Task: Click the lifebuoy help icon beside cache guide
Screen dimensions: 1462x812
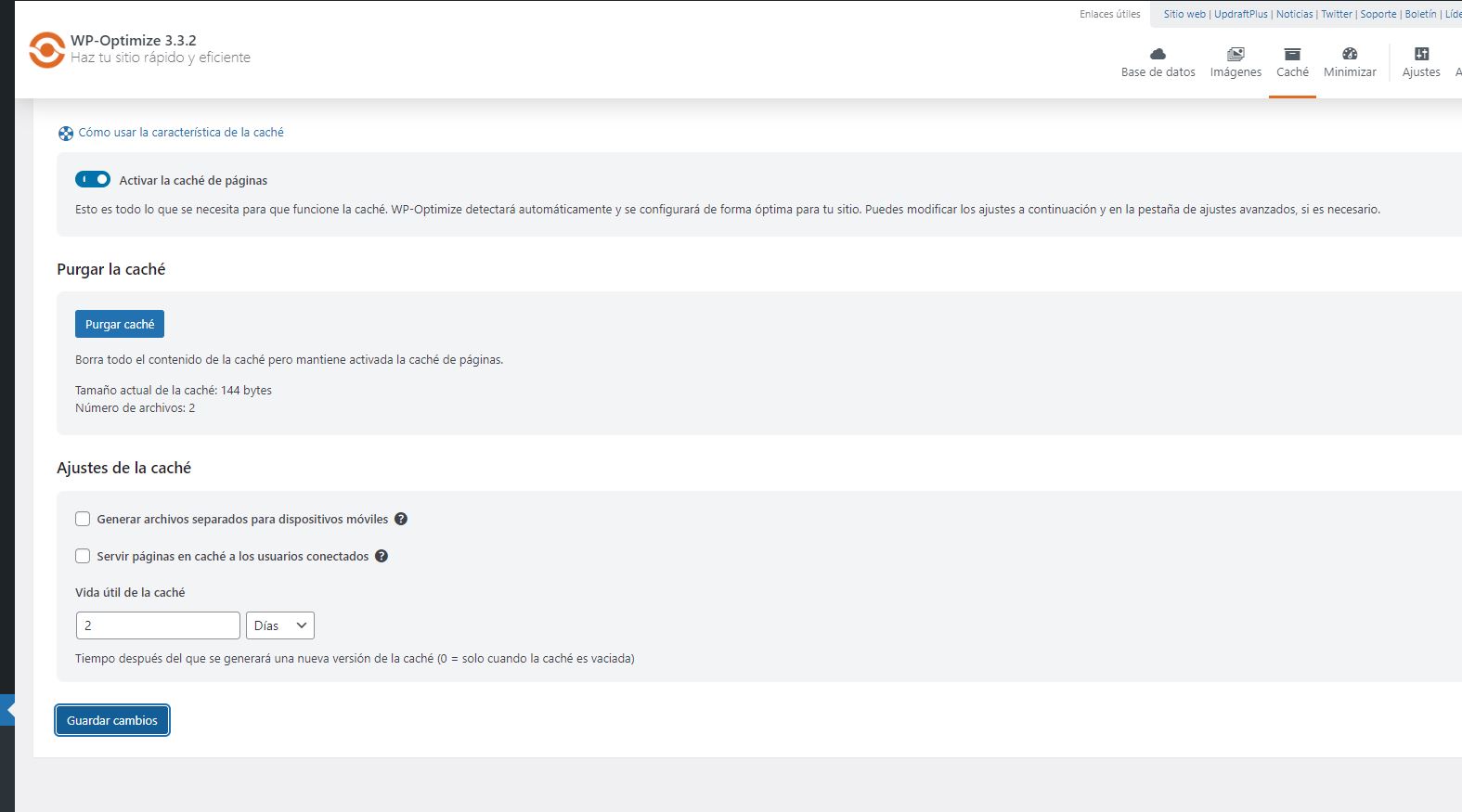Action: (65, 134)
